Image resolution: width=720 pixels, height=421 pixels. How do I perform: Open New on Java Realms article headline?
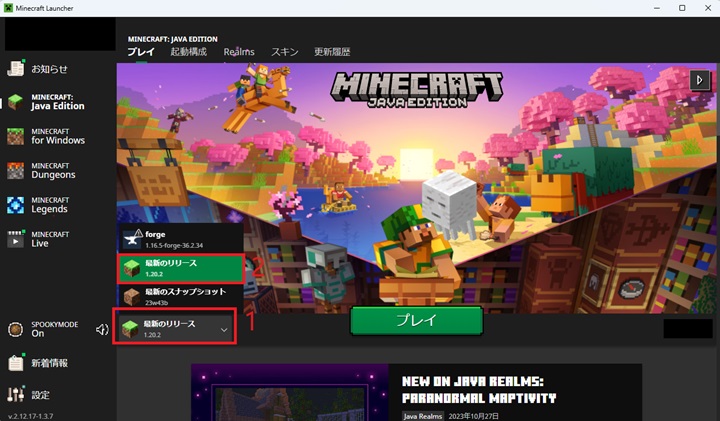[x=478, y=389]
